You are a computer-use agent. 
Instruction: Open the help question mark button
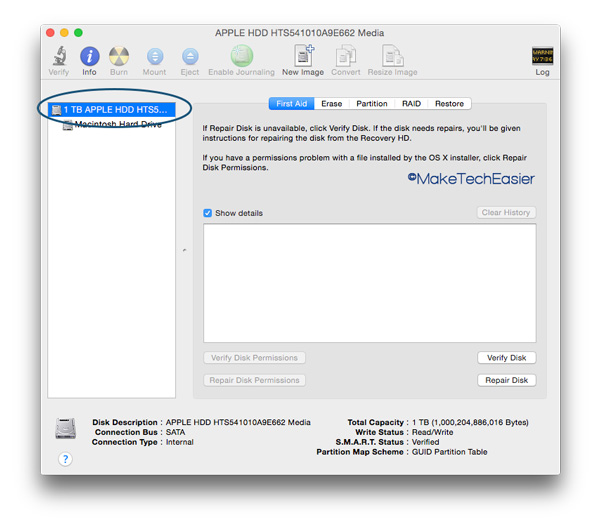(x=65, y=459)
